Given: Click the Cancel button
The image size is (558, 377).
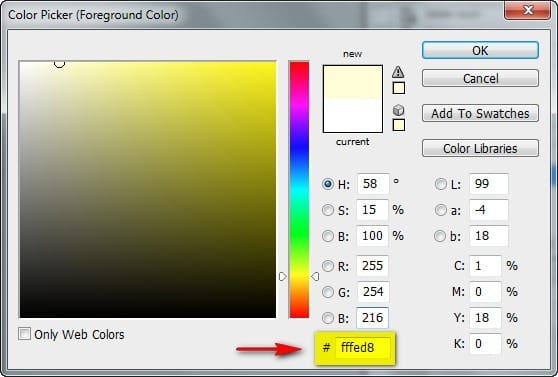Looking at the screenshot, I should 480,78.
